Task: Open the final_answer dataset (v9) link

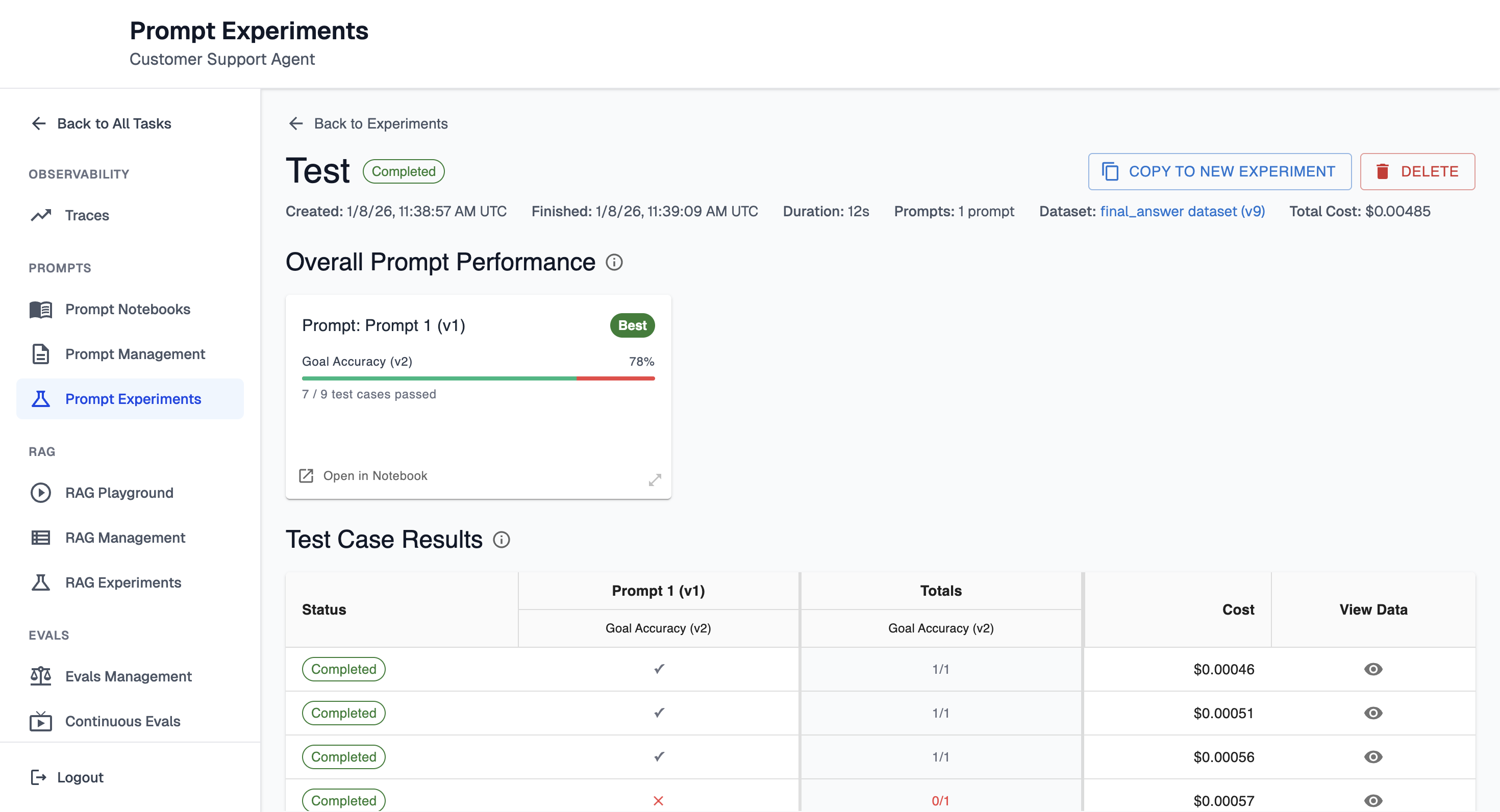Action: tap(1182, 211)
